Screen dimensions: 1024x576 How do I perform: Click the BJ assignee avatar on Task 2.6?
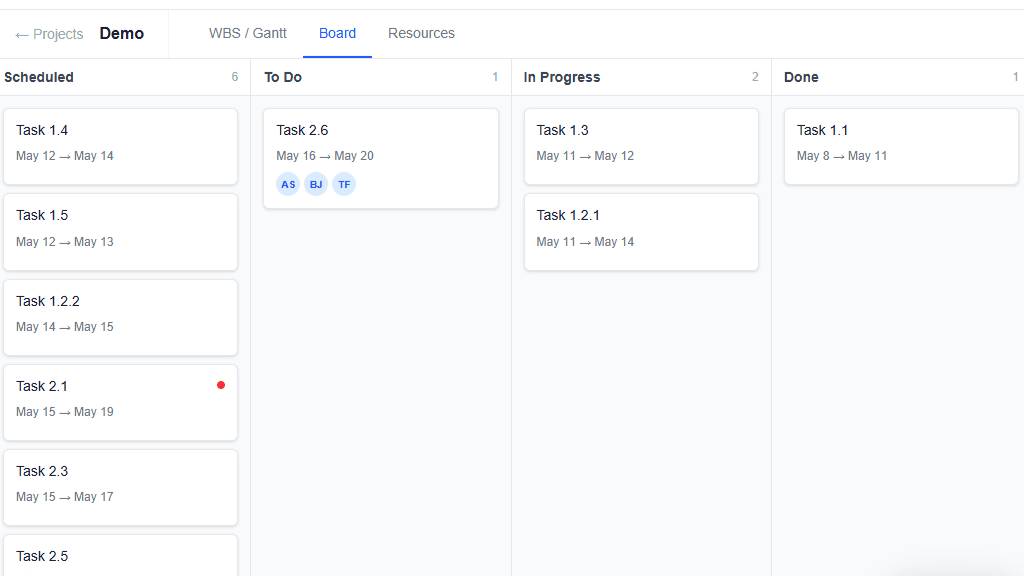(x=316, y=184)
